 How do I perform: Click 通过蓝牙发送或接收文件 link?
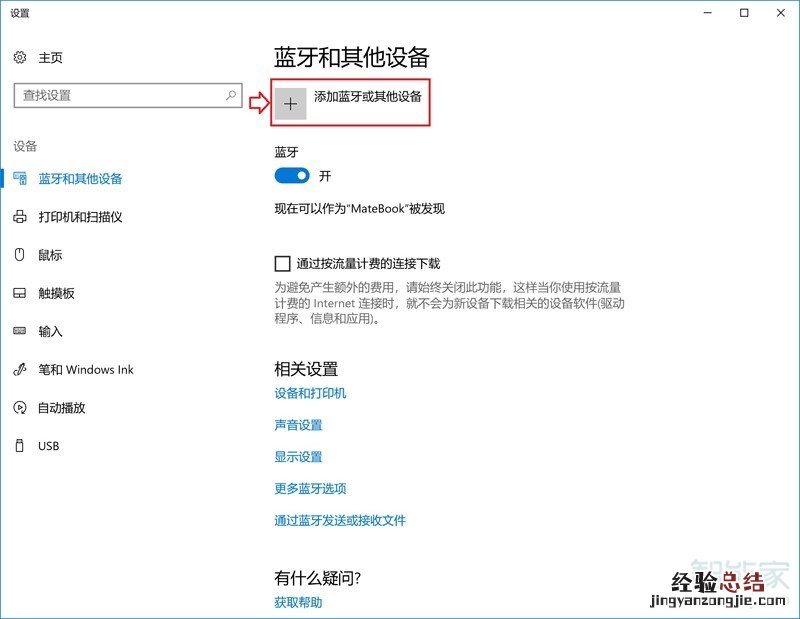pos(340,521)
